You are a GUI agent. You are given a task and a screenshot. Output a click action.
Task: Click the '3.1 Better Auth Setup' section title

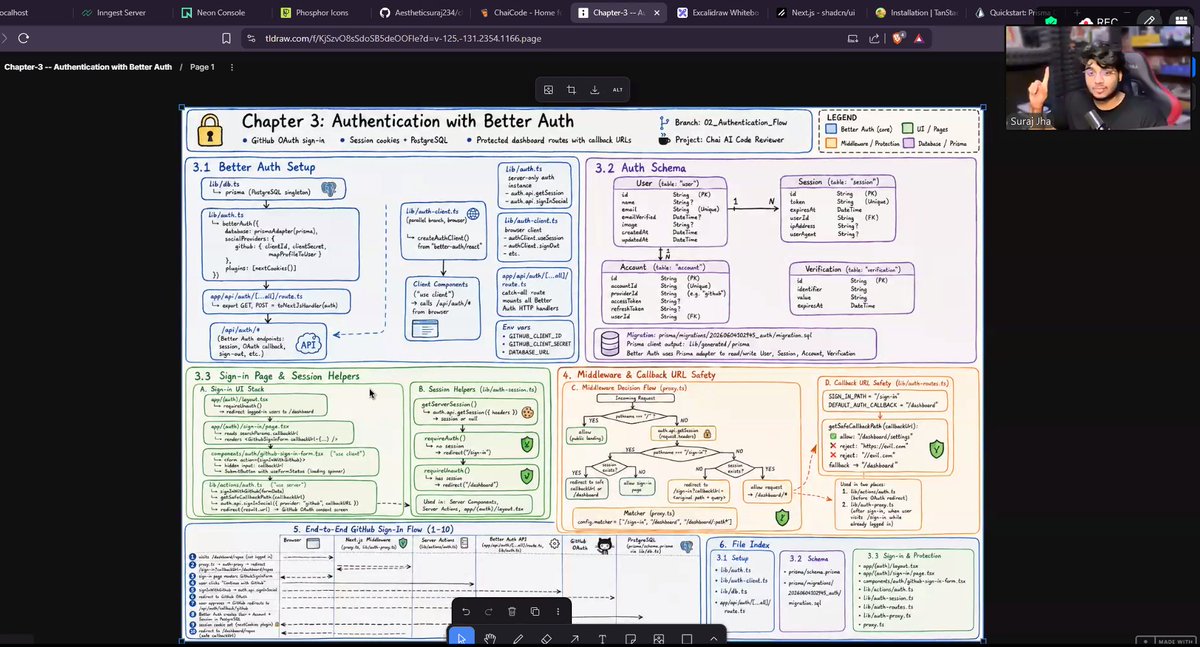tap(254, 167)
